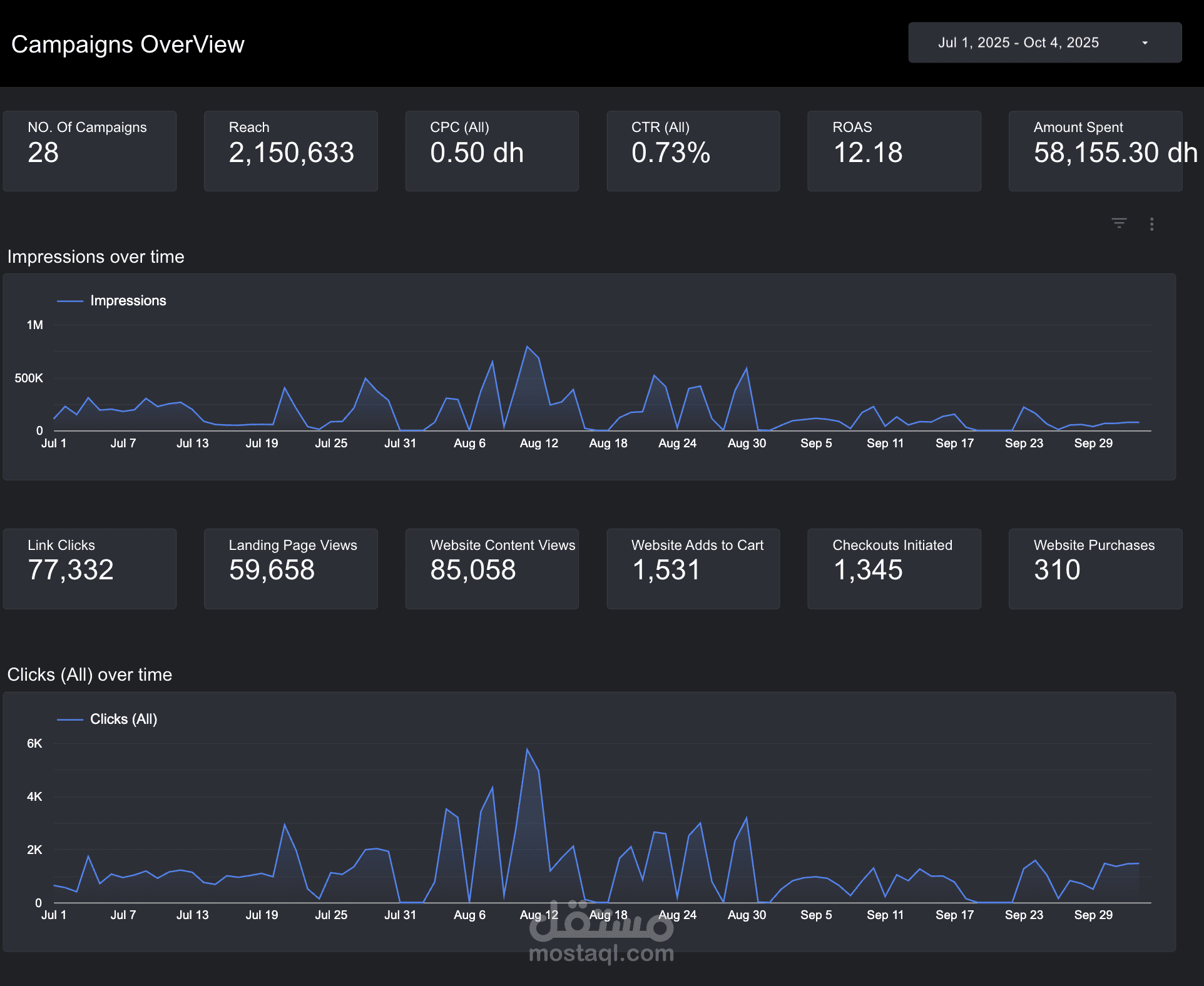
Task: Click the Amount Spent scorecard
Action: tap(1095, 151)
